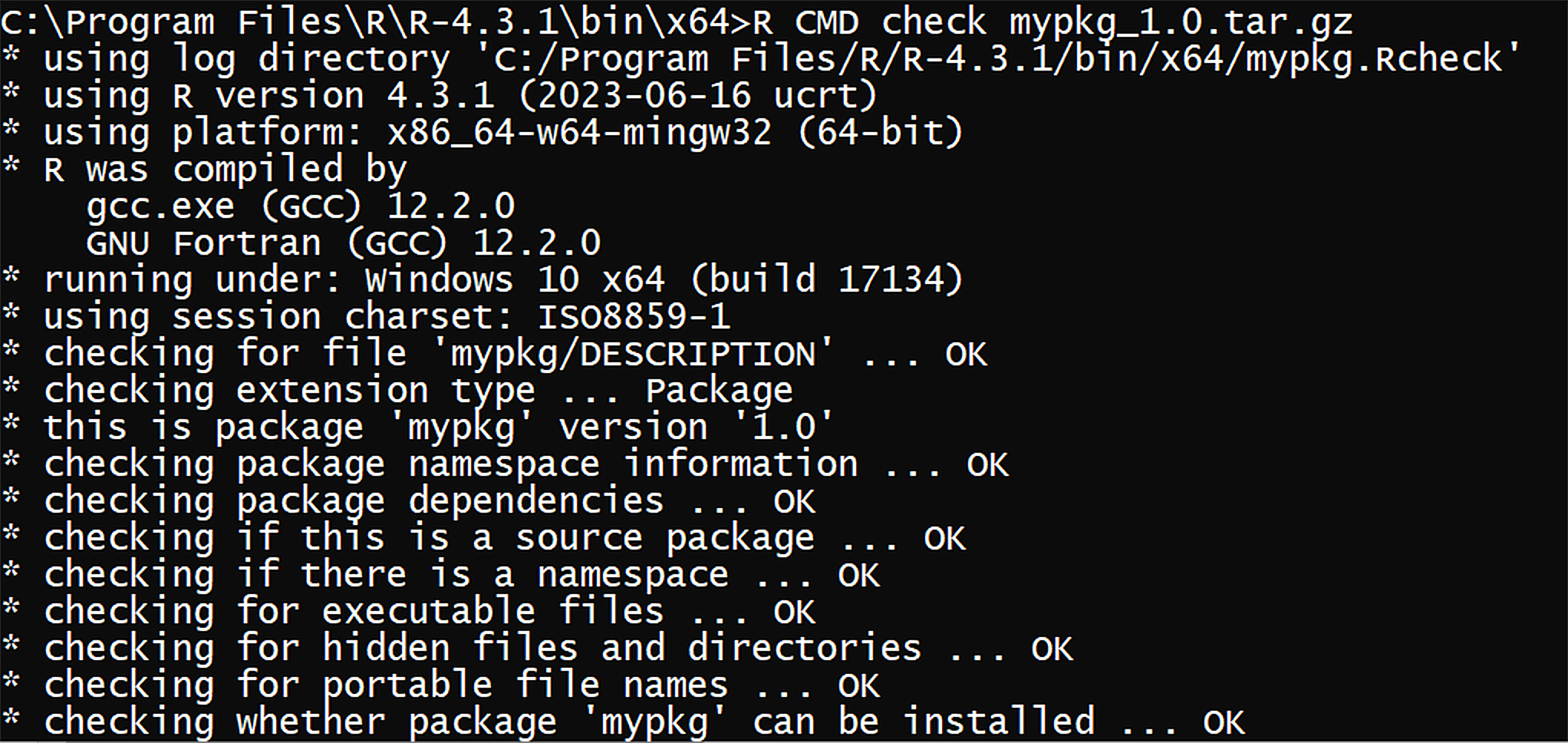Click the package dependencies check line
The height and width of the screenshot is (743, 1568).
409,500
